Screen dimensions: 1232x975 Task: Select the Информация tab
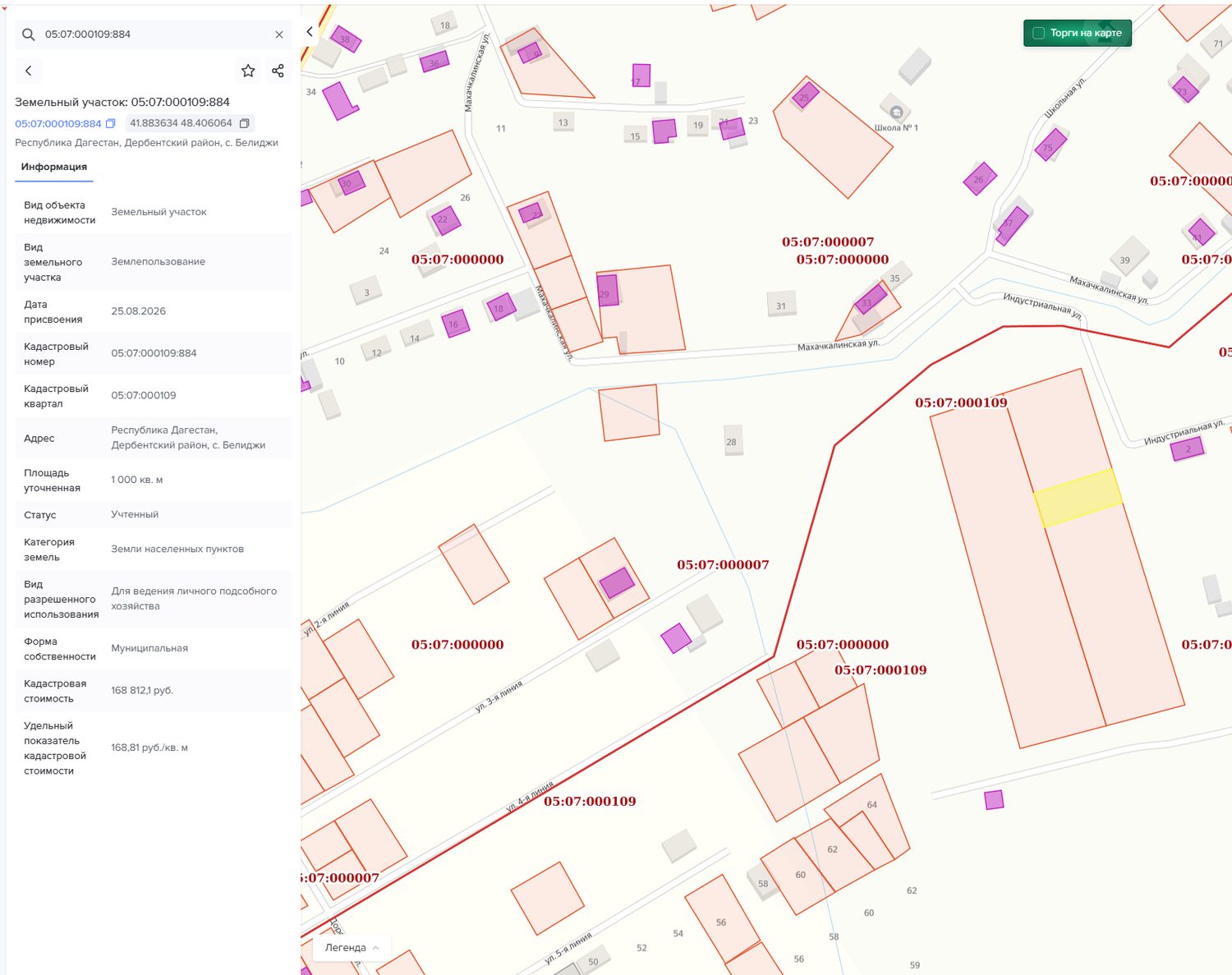tap(54, 167)
